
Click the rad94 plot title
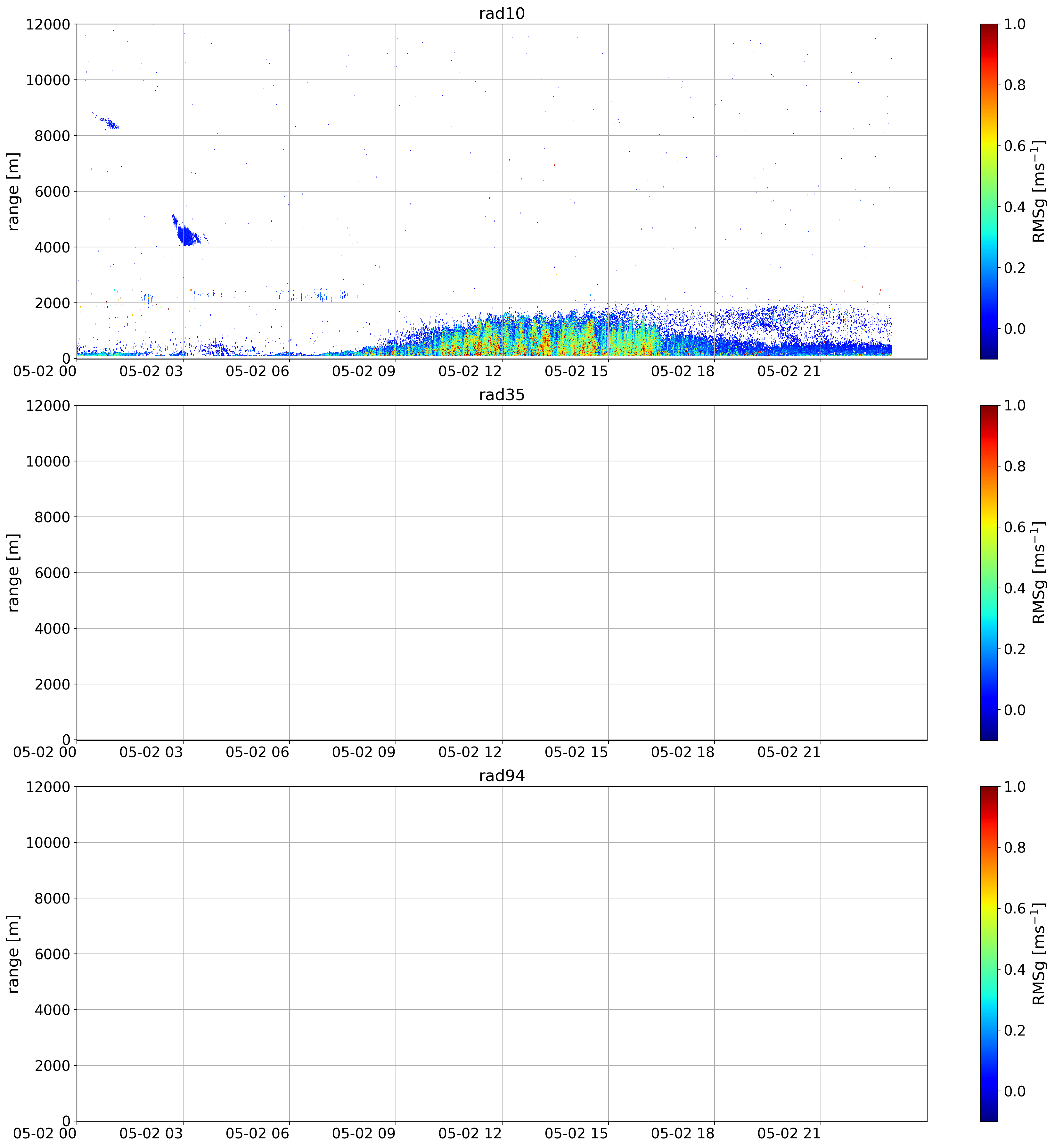coord(501,776)
